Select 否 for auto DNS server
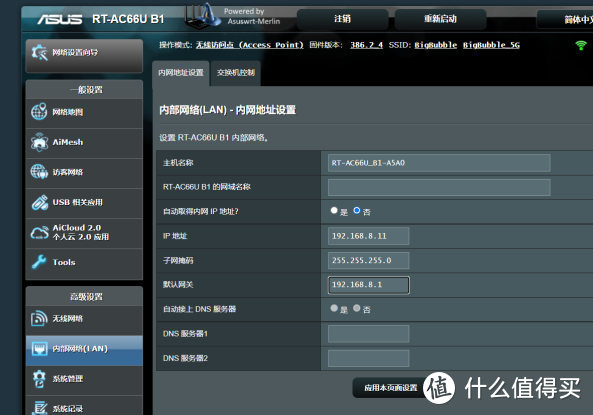The width and height of the screenshot is (593, 415). tap(356, 308)
